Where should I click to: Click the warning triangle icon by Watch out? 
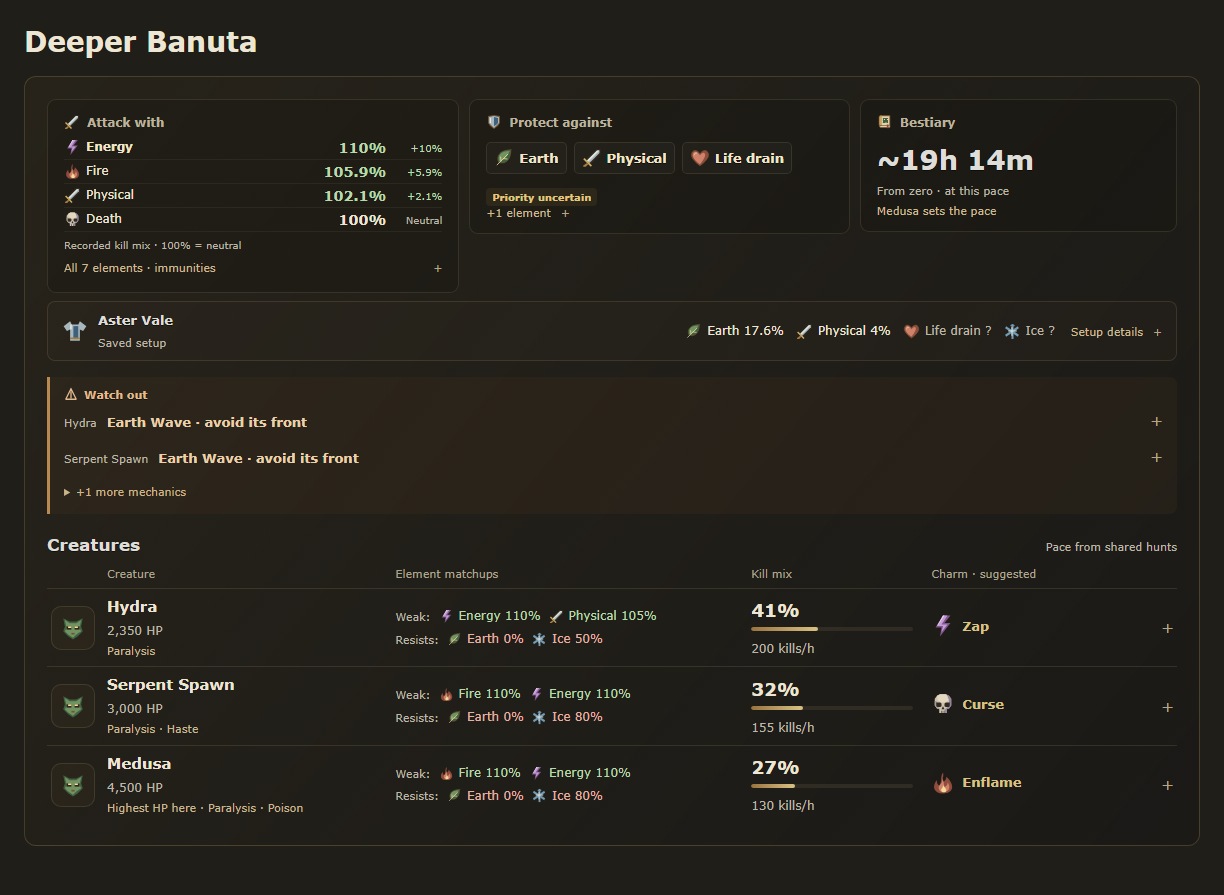click(x=70, y=395)
